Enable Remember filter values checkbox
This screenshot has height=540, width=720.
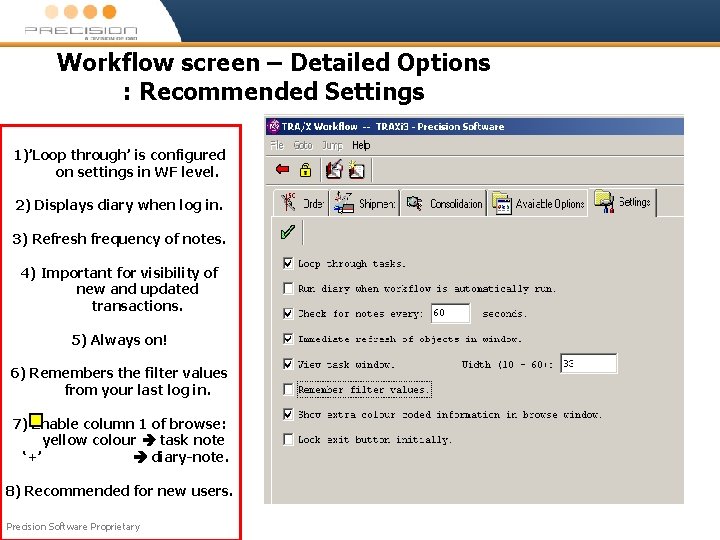[x=288, y=389]
